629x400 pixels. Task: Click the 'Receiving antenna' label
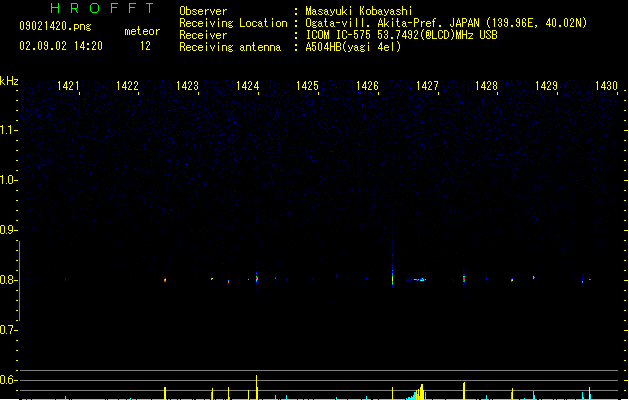230,47
